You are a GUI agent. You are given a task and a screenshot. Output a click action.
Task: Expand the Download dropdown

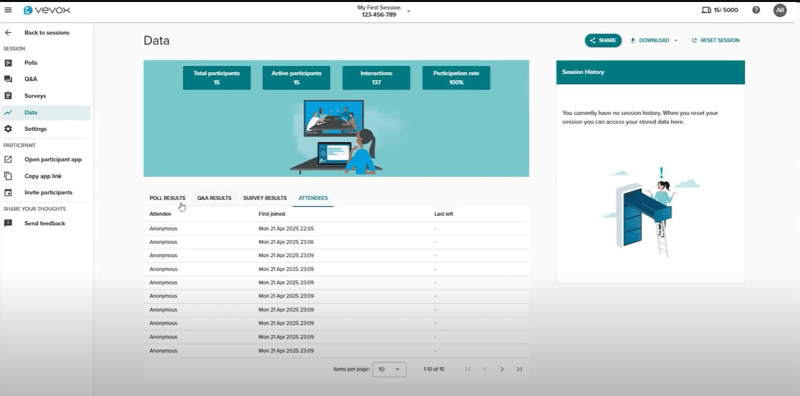(x=654, y=40)
